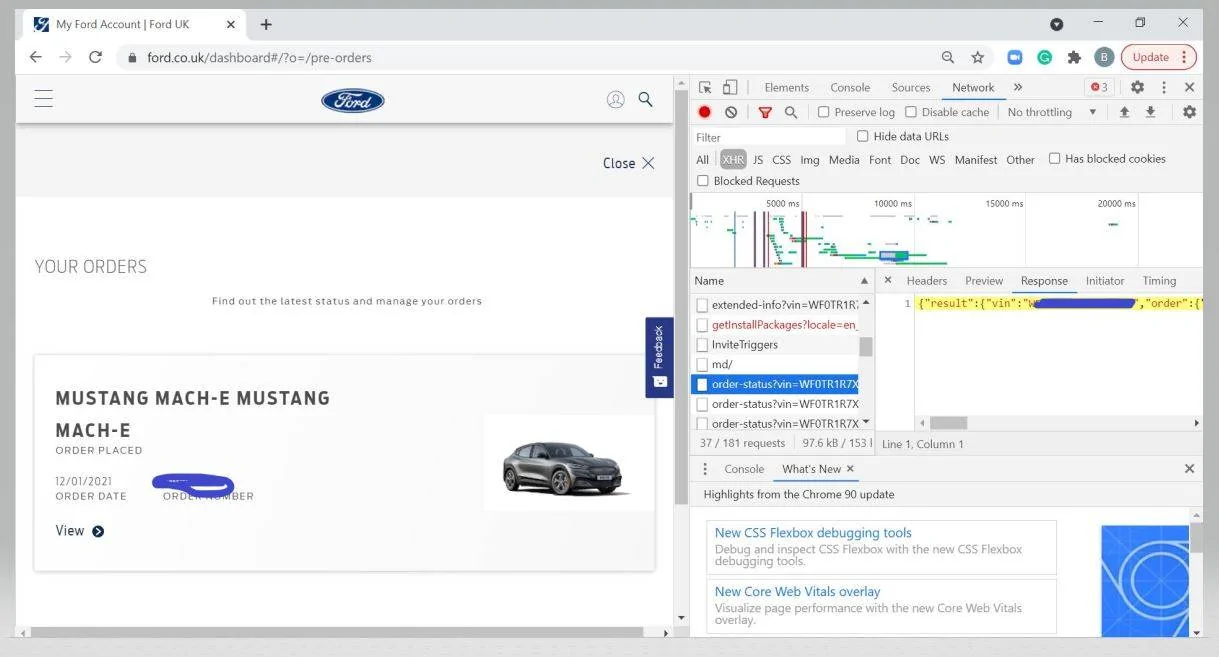
Task: Switch to the Console panel tab
Action: tap(850, 88)
